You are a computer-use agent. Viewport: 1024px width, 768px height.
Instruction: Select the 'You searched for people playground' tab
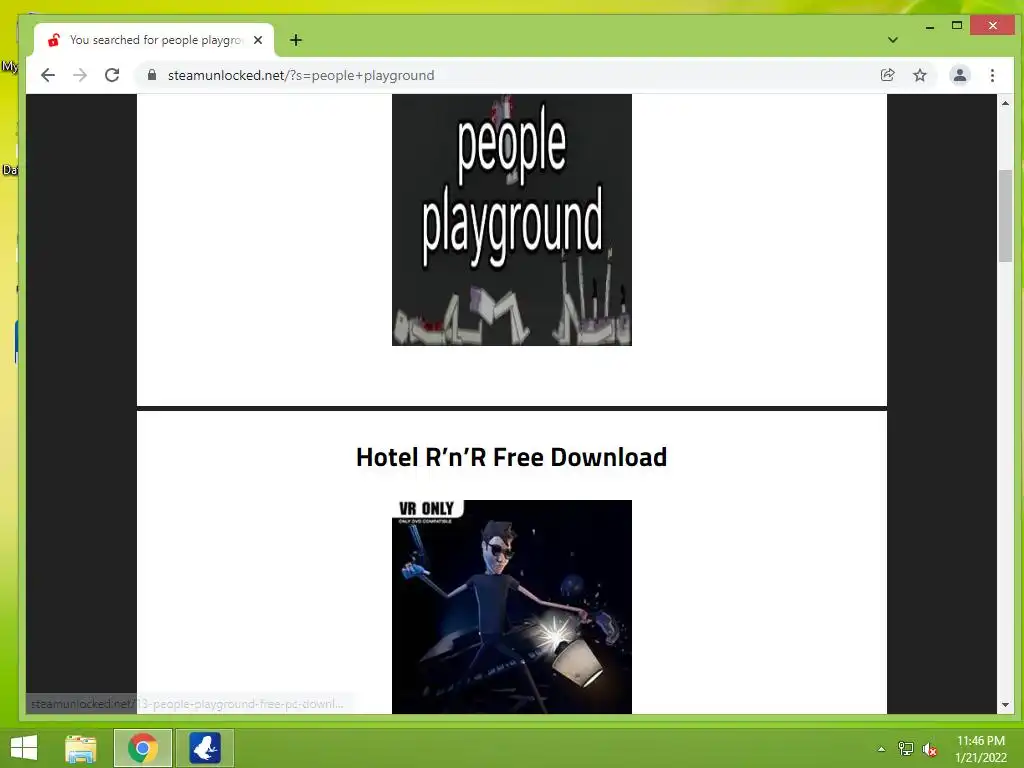(154, 40)
